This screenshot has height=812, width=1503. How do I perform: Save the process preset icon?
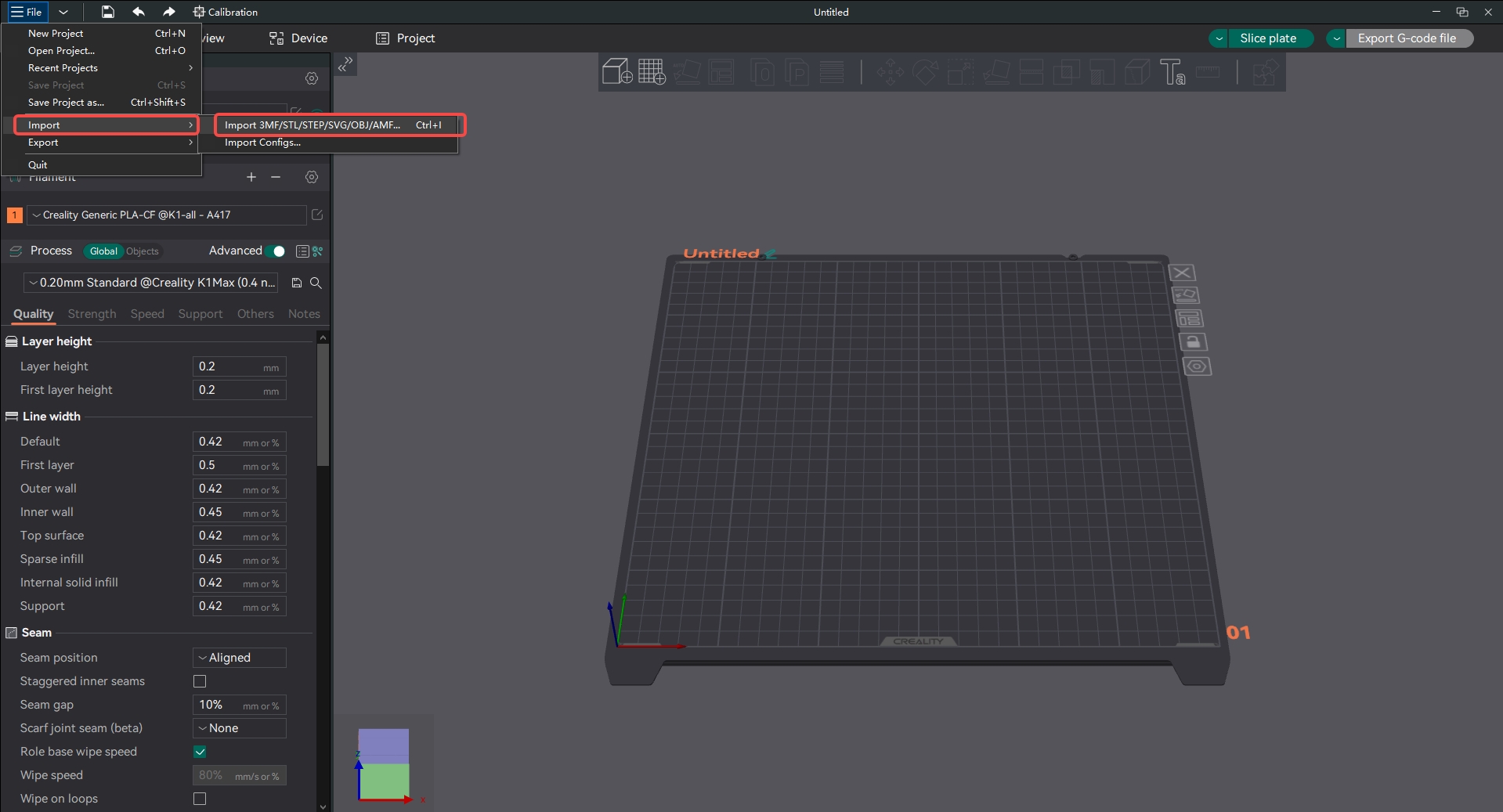[297, 283]
